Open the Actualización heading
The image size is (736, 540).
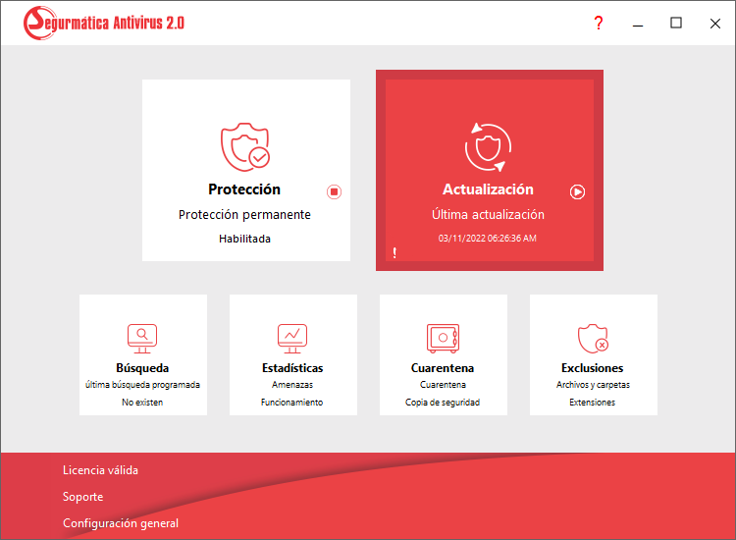coord(488,189)
